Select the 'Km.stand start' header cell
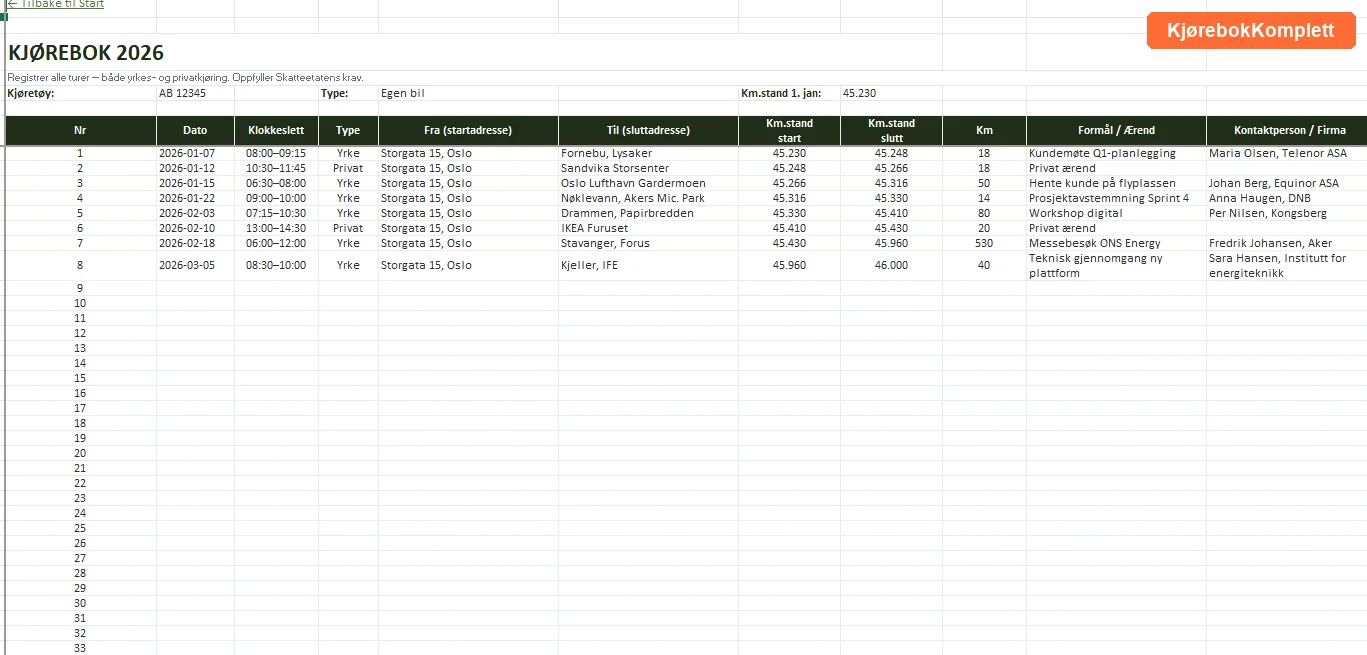Screen dimensions: 1367x655 tap(789, 130)
